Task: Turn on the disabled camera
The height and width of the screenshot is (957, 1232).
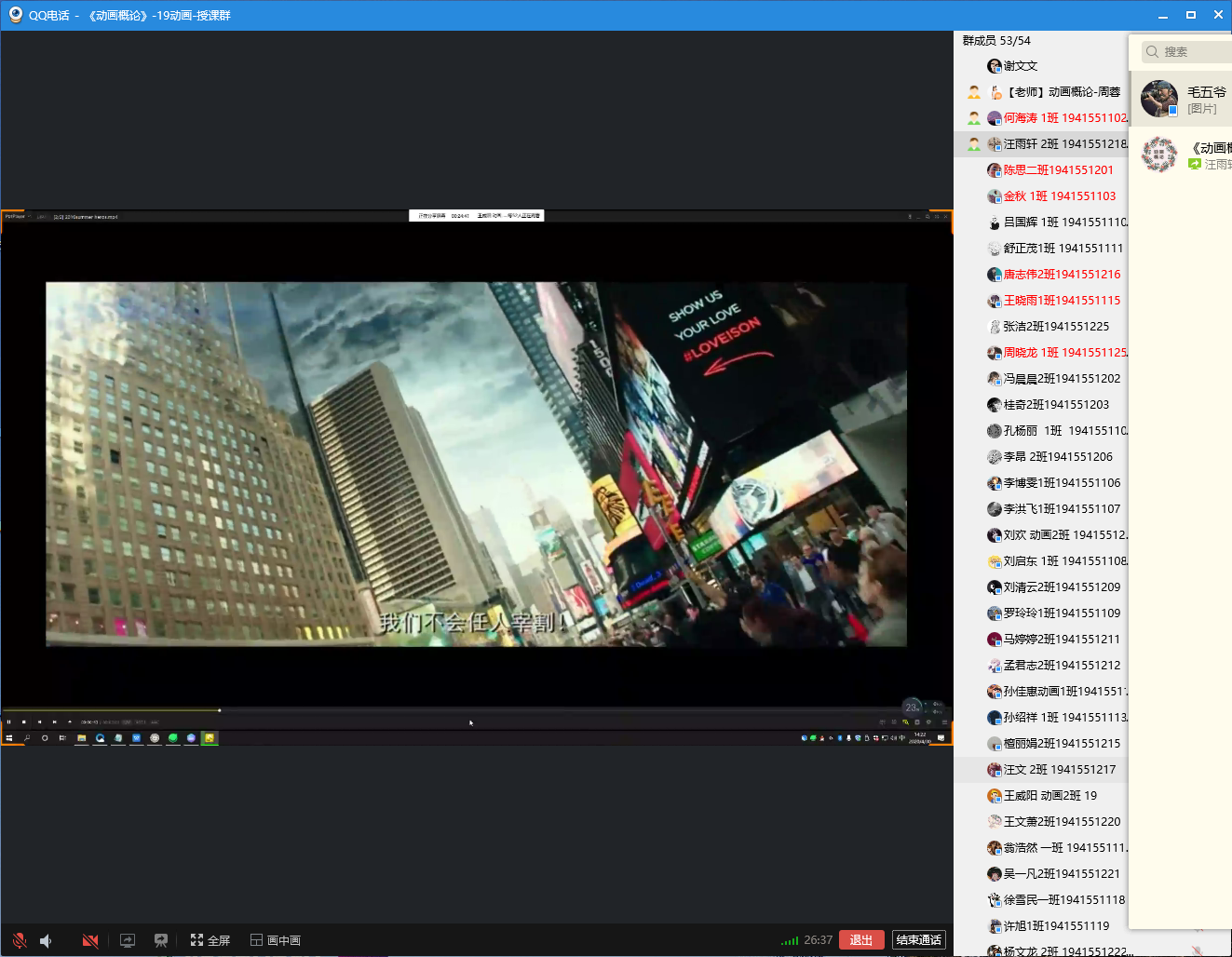Action: tap(90, 940)
